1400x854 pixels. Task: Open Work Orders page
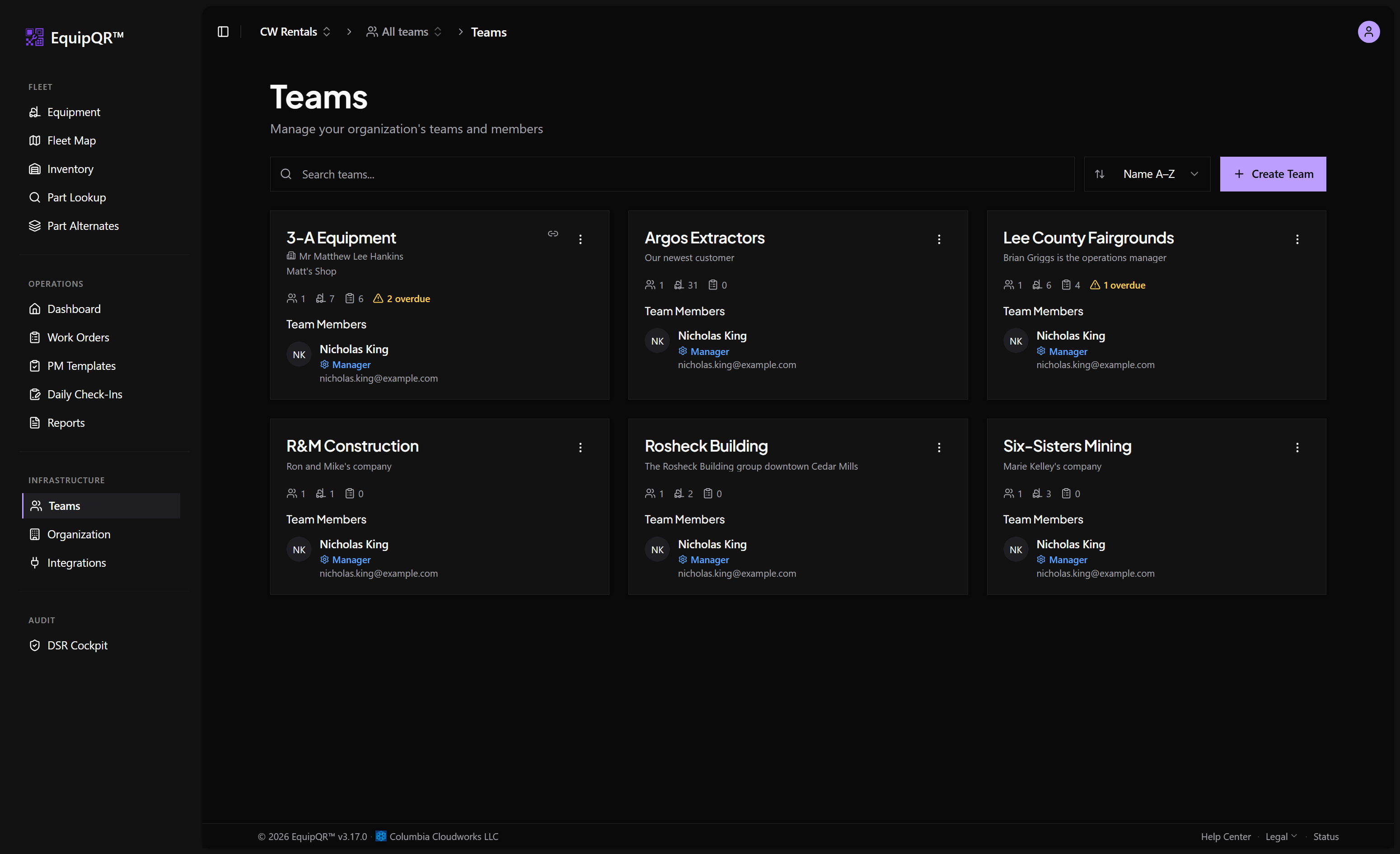[101, 337]
